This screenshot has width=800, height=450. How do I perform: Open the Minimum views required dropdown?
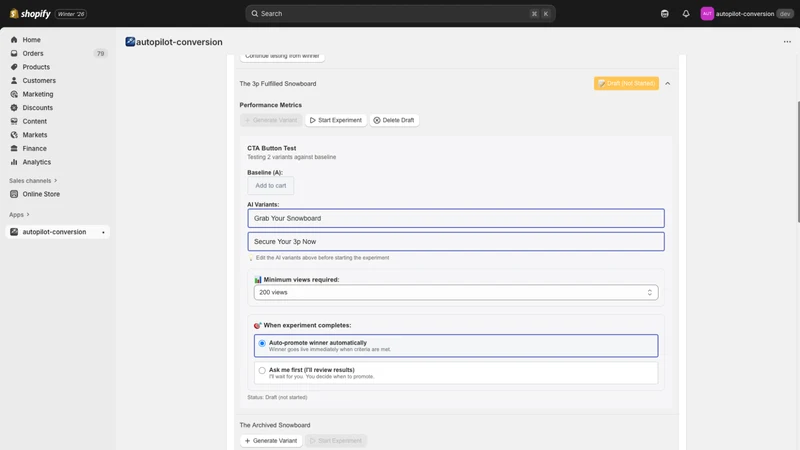[456, 292]
